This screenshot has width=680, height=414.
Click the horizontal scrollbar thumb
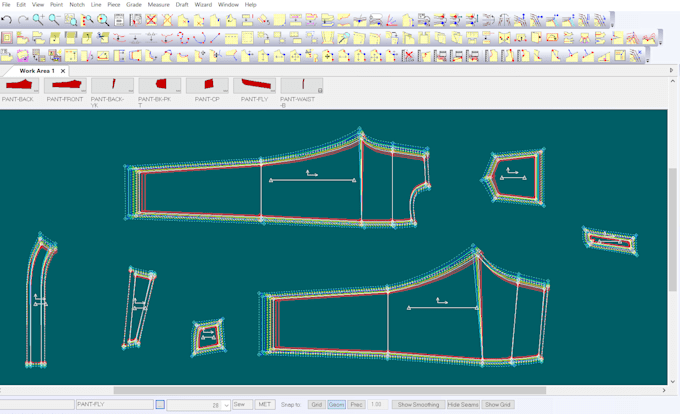point(330,390)
